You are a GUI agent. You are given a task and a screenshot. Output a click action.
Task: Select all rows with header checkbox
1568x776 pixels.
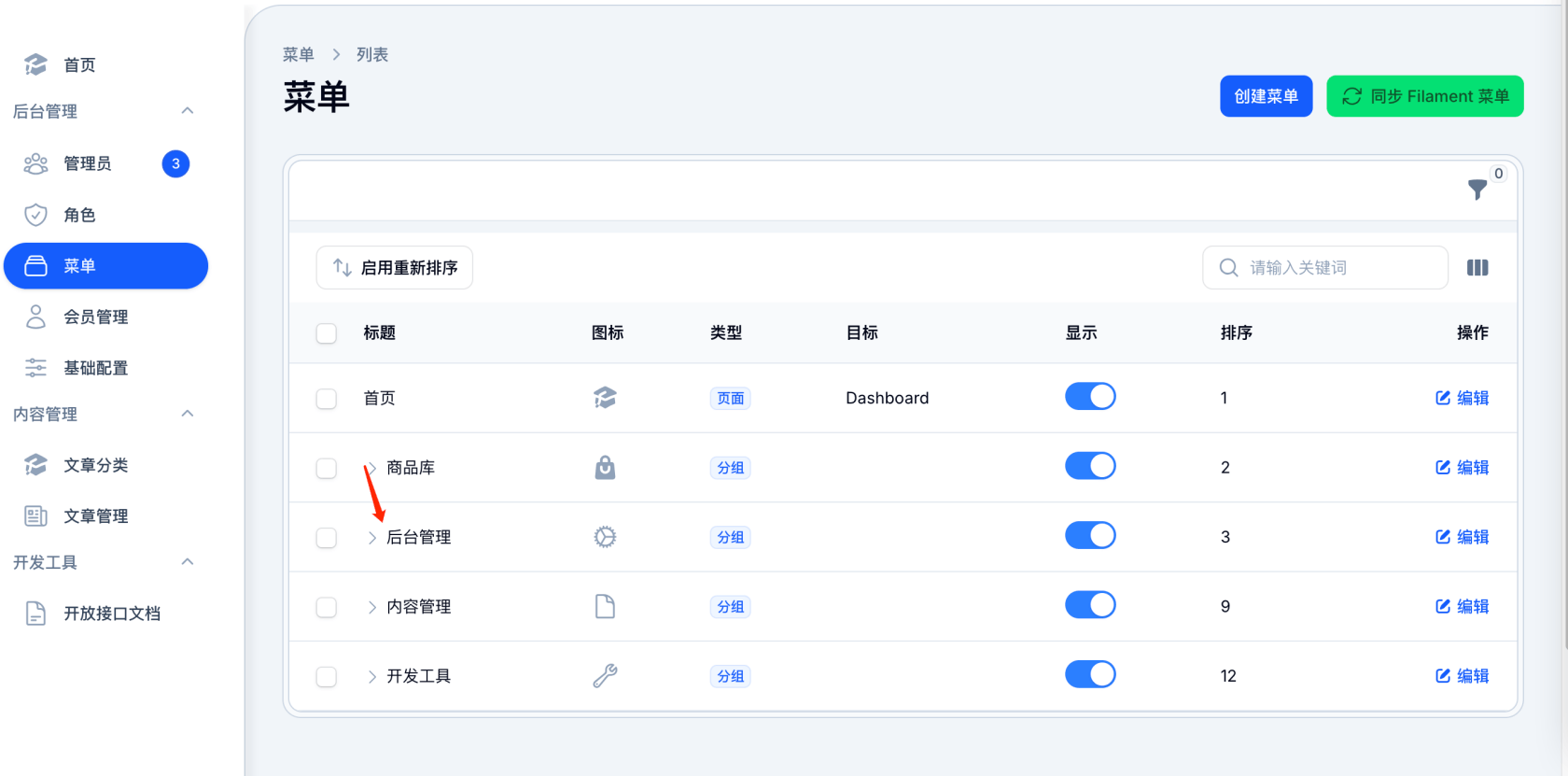327,333
